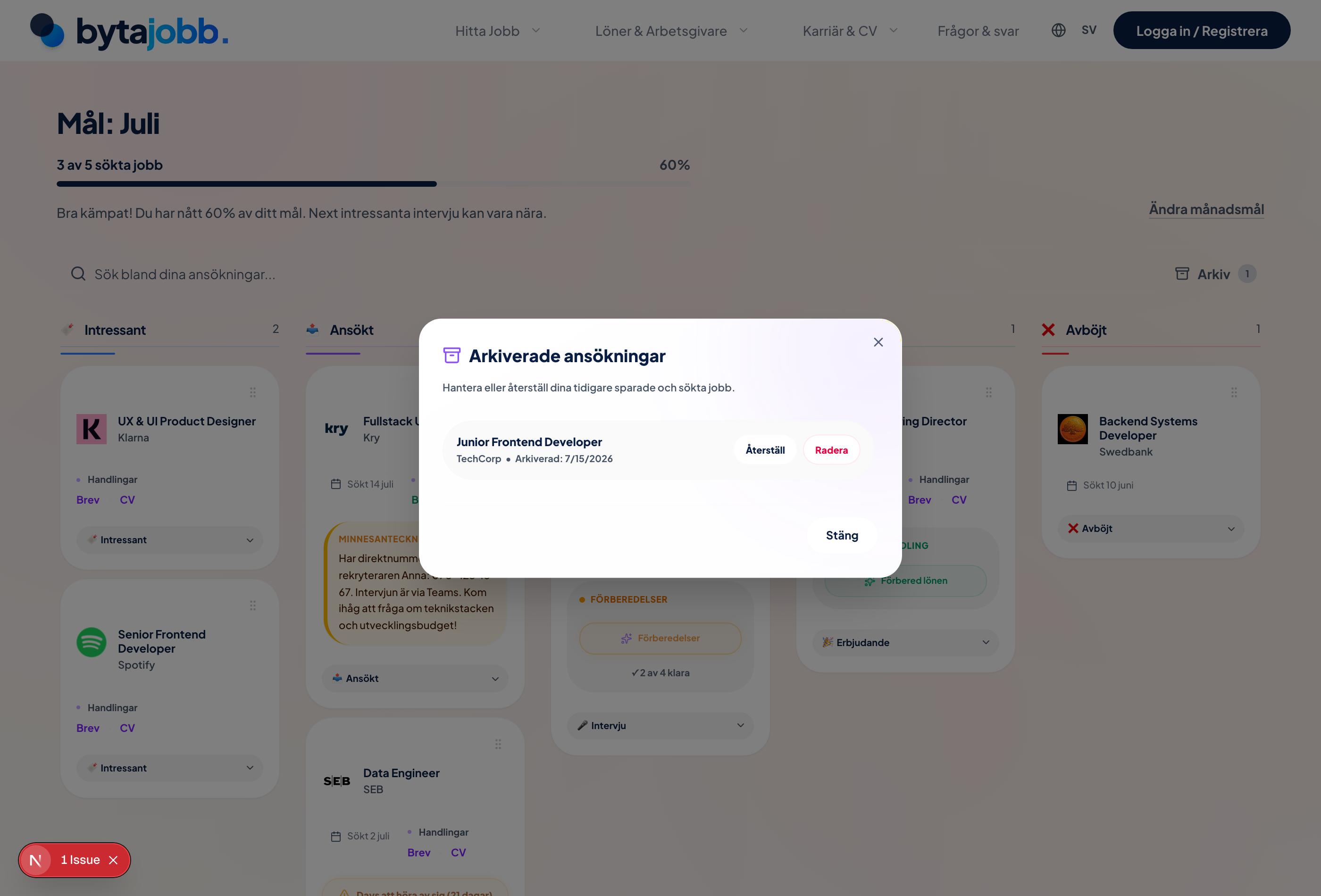Open status dropdown on Spotify card
The image size is (1321, 896).
pos(169,768)
